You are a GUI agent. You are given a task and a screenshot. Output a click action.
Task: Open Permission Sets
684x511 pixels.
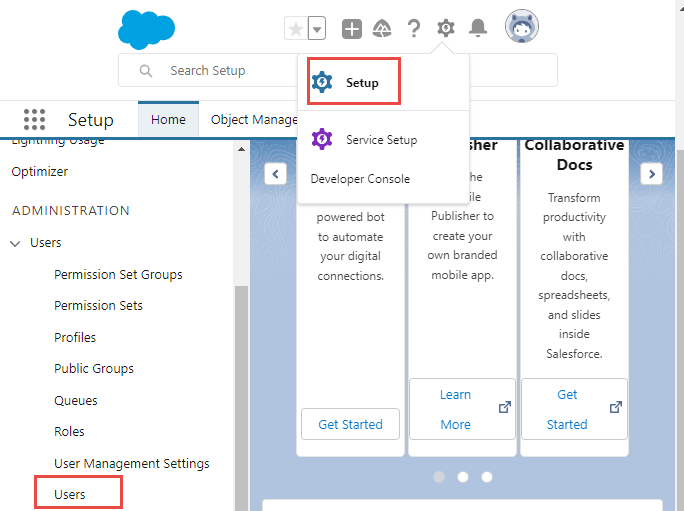point(98,305)
